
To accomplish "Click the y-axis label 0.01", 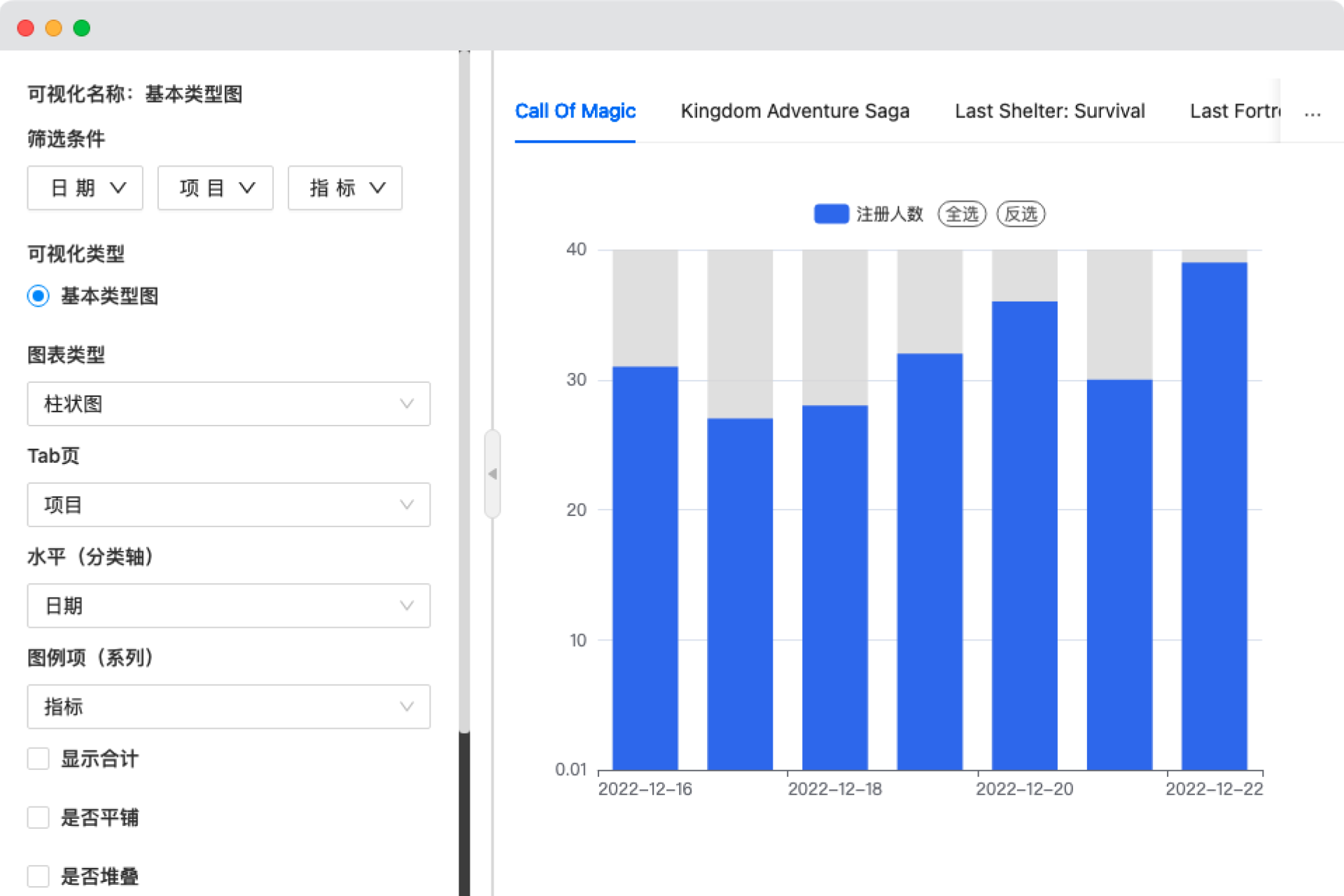I will tap(570, 769).
